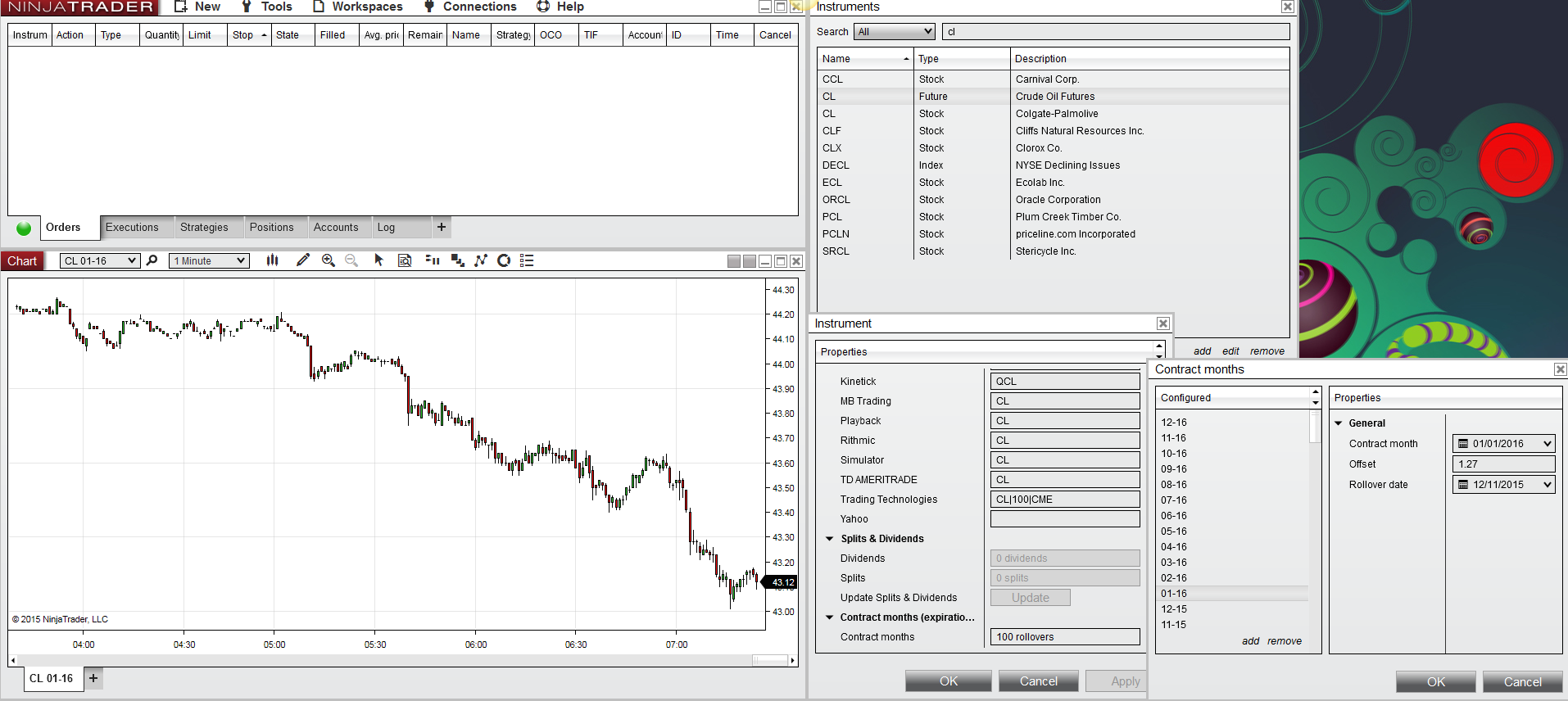Click the Yahoo symbol field
The width and height of the screenshot is (1568, 701).
[1065, 519]
